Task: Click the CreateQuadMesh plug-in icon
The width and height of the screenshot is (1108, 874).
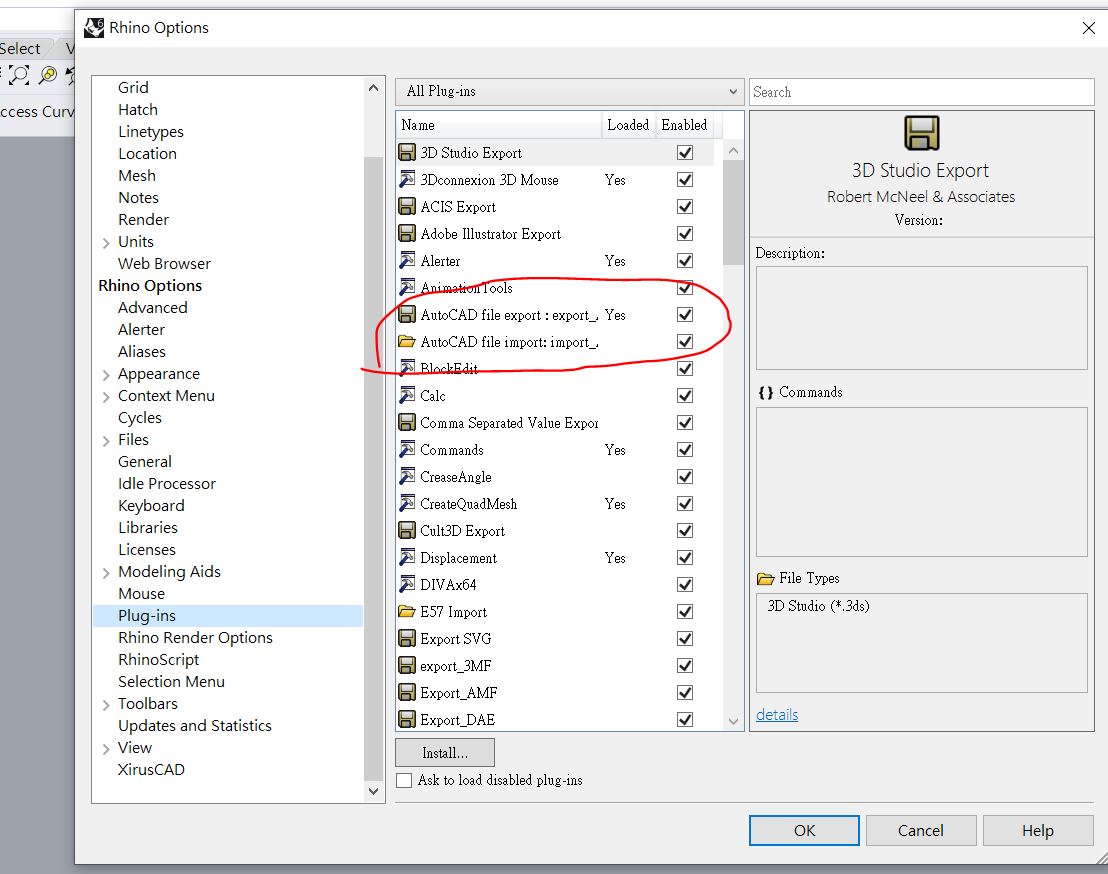Action: click(x=407, y=504)
